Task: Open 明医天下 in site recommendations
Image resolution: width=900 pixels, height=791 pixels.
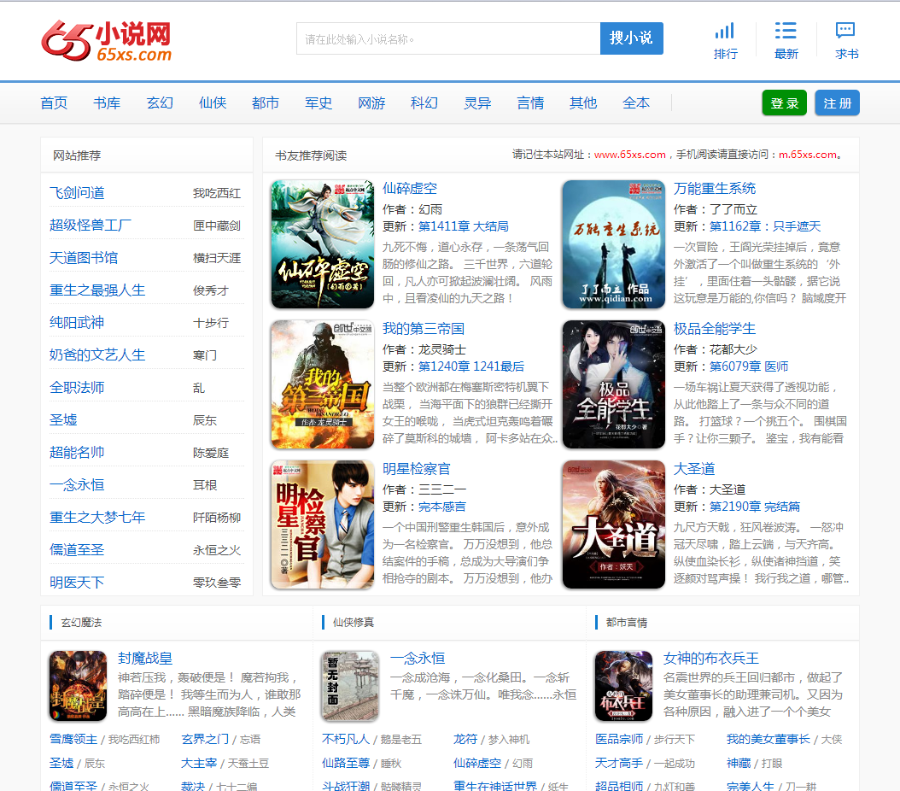Action: pos(77,582)
